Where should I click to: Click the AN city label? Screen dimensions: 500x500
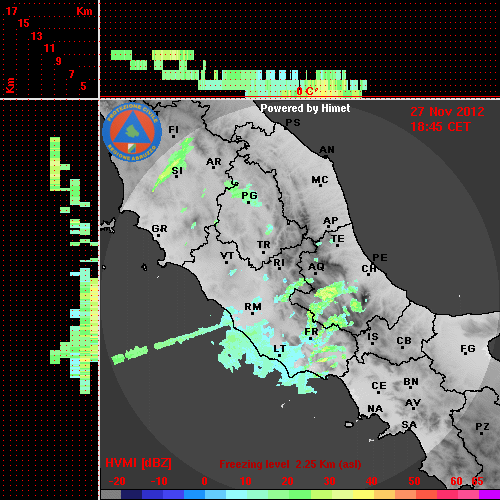[327, 150]
